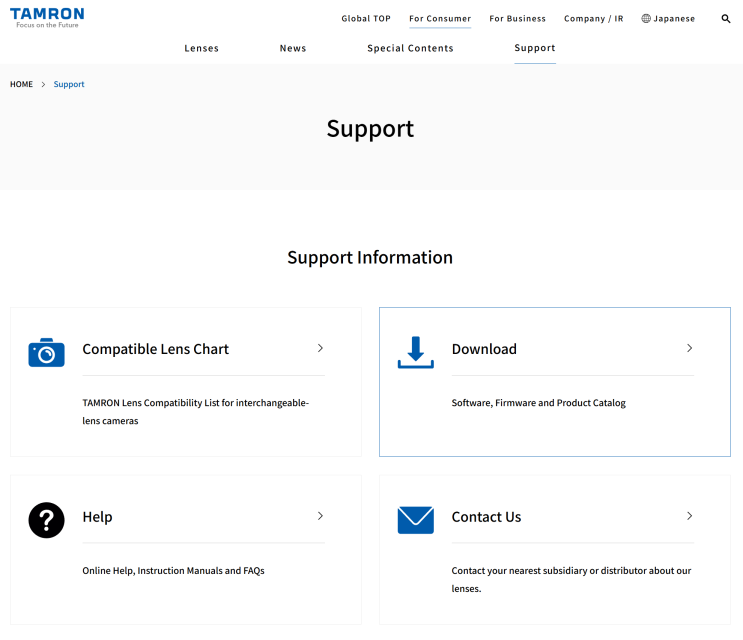Open the Support navigation tab
Screen dimensions: 743x640
(535, 48)
